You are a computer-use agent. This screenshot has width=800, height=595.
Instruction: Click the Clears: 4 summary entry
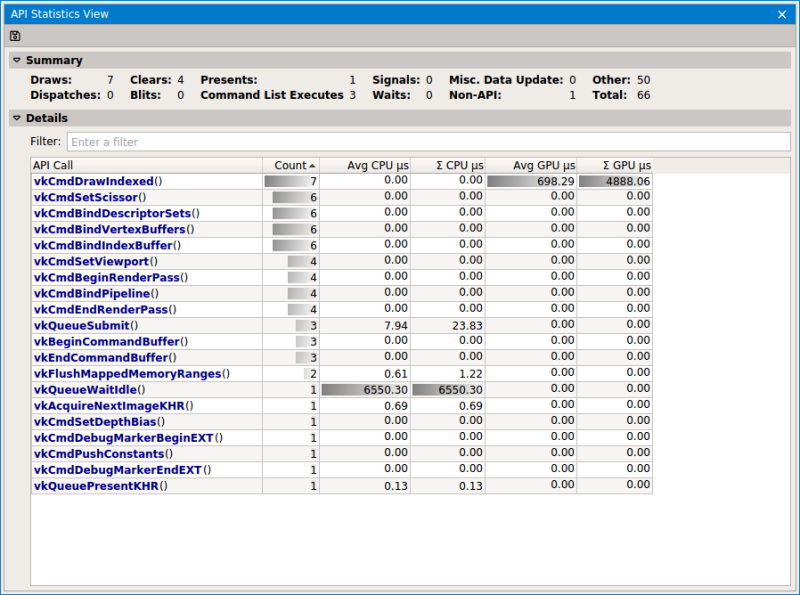(x=157, y=80)
